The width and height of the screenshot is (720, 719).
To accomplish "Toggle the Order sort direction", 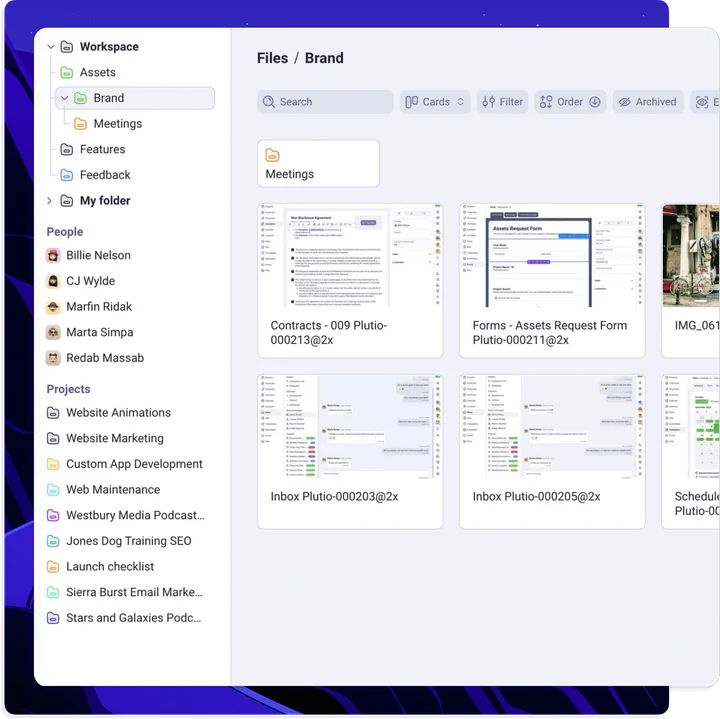I will [595, 102].
